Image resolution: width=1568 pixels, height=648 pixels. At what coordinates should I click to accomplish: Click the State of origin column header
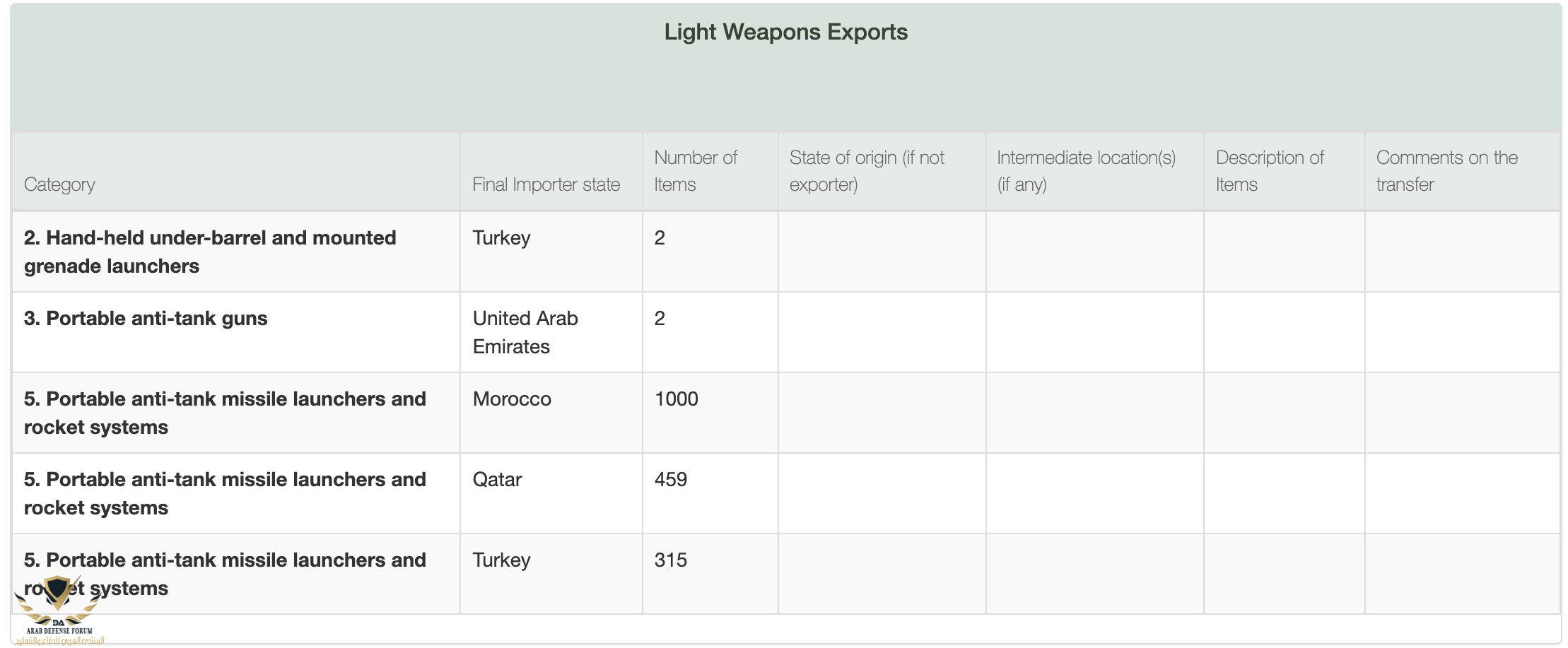(867, 171)
